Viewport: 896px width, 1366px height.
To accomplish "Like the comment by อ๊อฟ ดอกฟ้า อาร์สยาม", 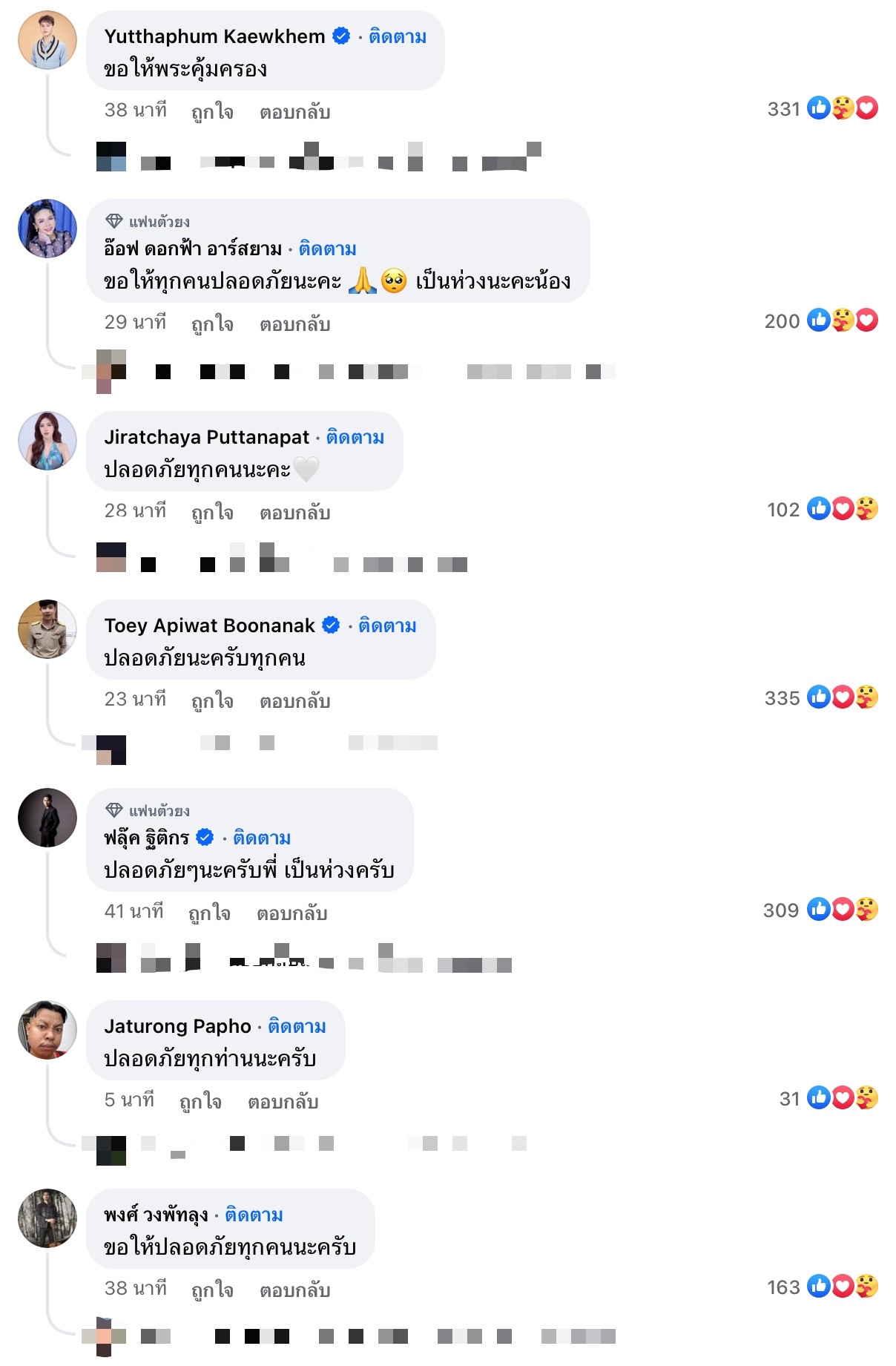I will (212, 324).
